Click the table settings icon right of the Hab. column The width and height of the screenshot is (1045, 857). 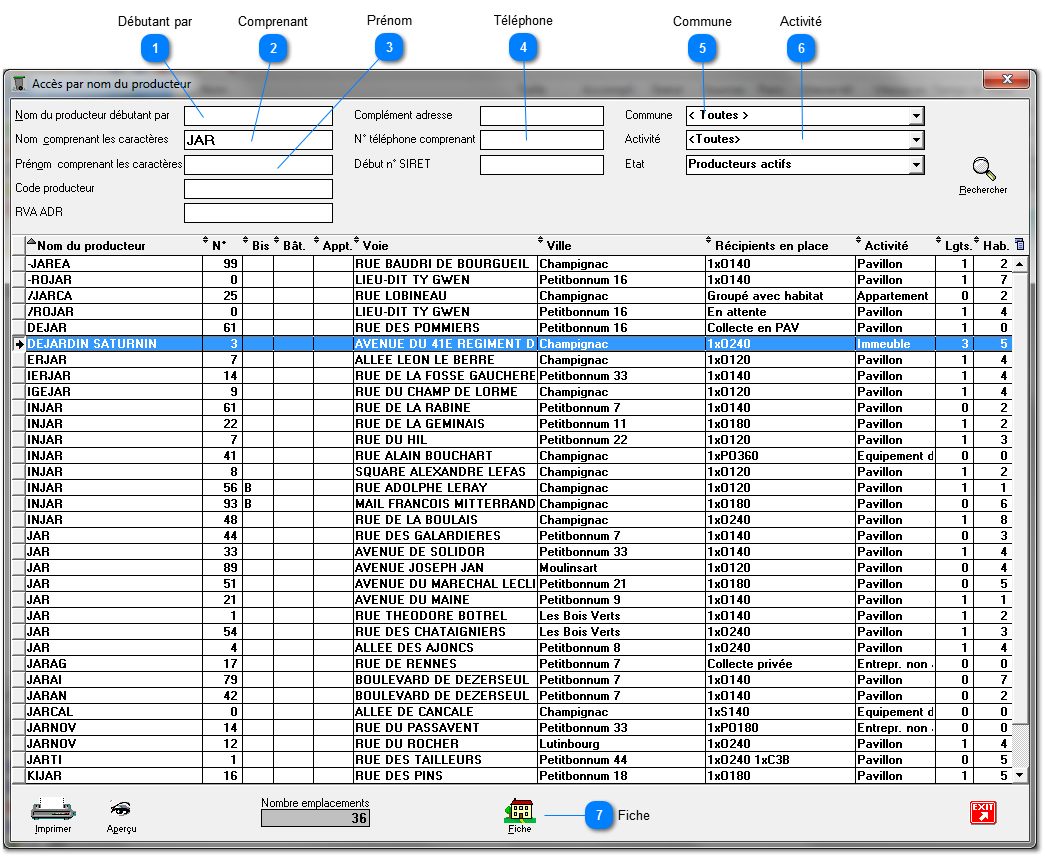tap(1019, 245)
